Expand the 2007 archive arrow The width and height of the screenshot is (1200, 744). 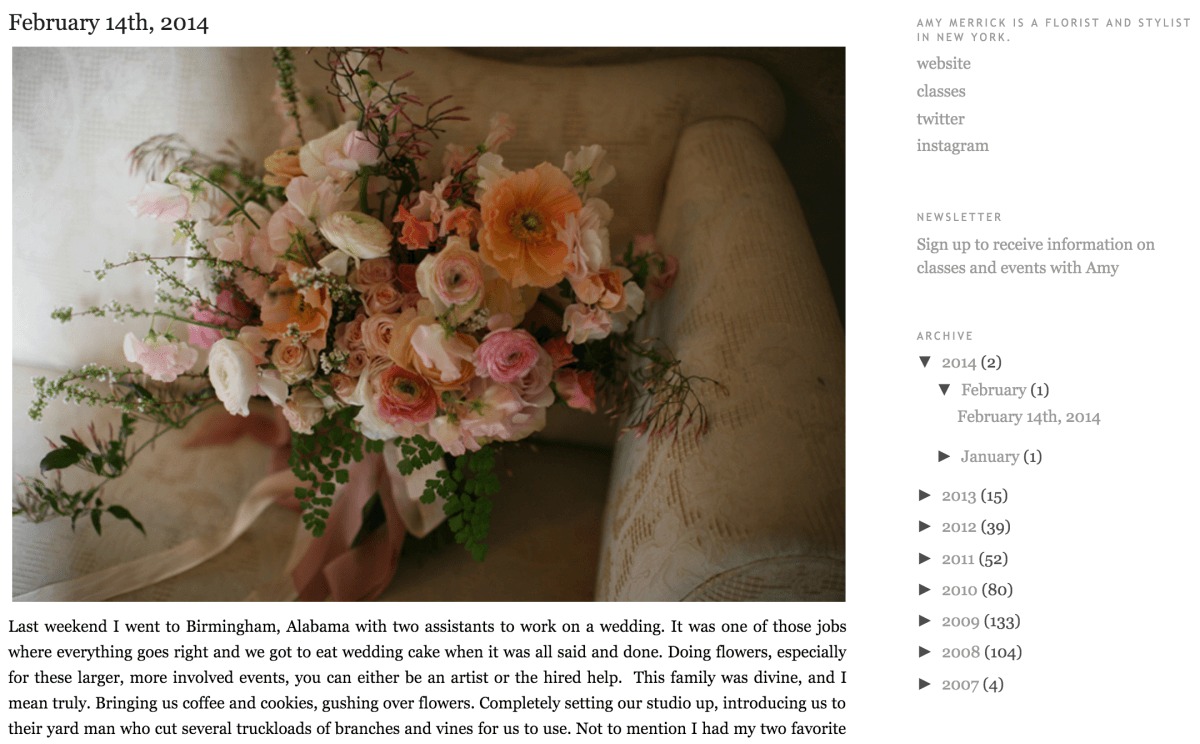pyautogui.click(x=925, y=684)
